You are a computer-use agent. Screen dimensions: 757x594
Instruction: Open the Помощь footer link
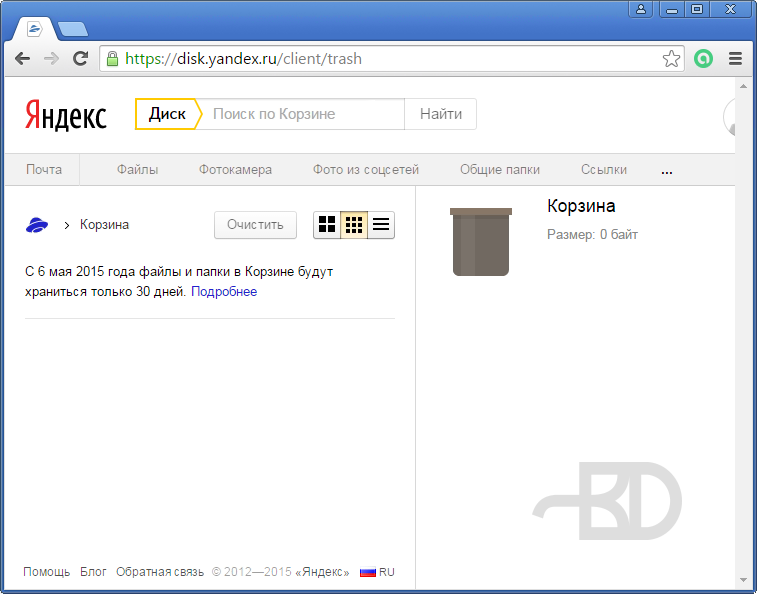47,572
